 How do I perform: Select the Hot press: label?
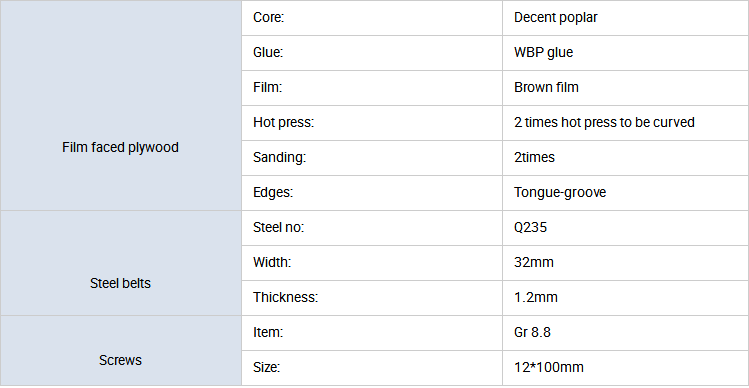click(x=283, y=123)
